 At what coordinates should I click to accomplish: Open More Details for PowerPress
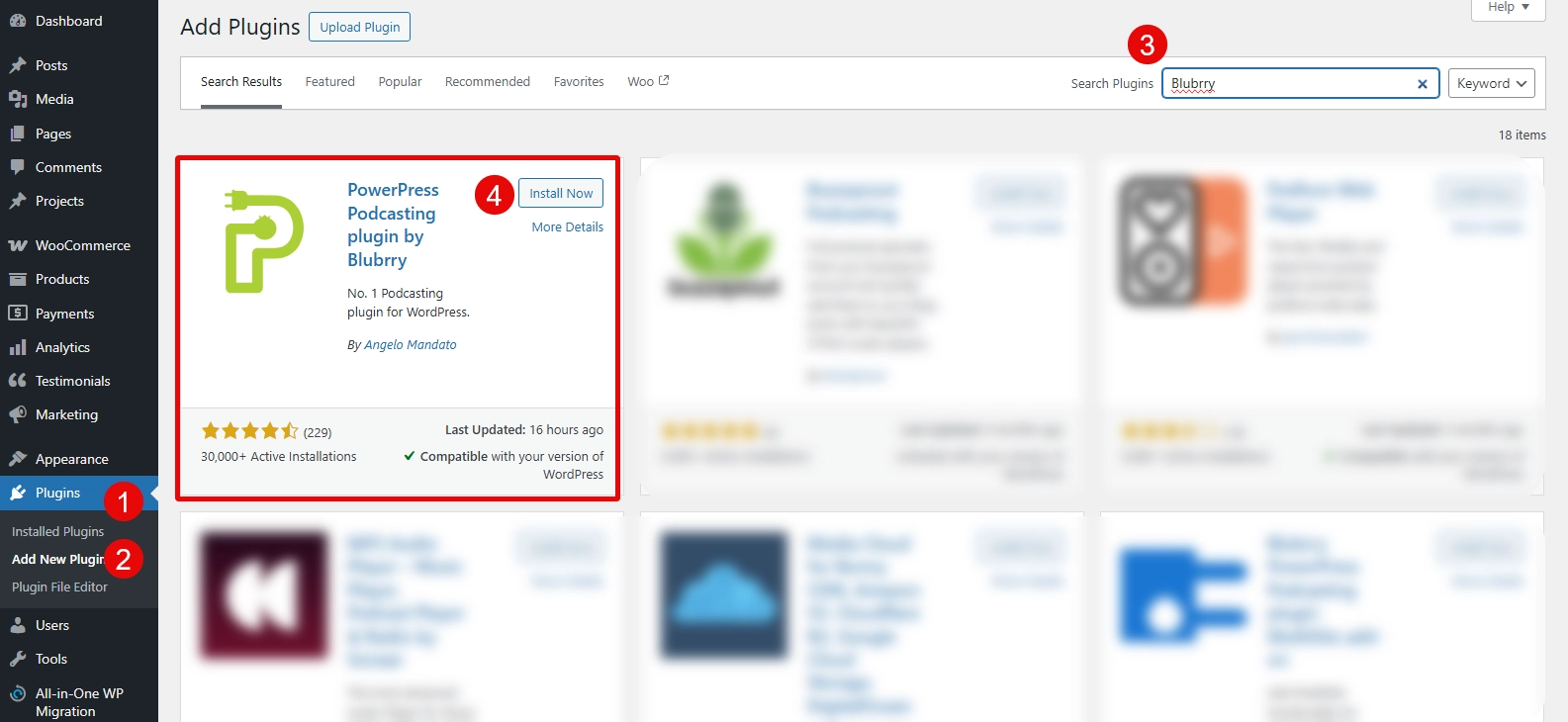568,226
